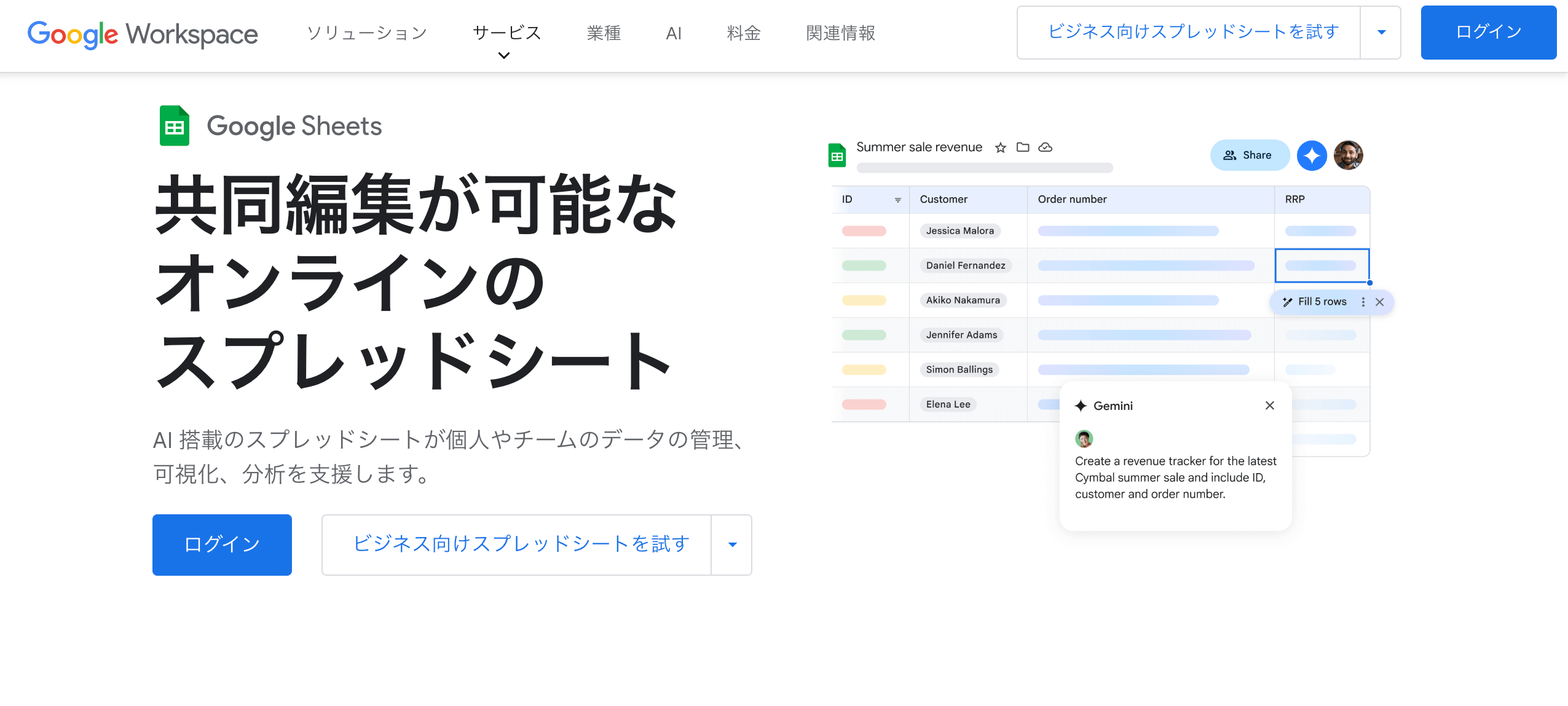Open the サービス menu
The width and height of the screenshot is (1568, 706).
pos(507,33)
